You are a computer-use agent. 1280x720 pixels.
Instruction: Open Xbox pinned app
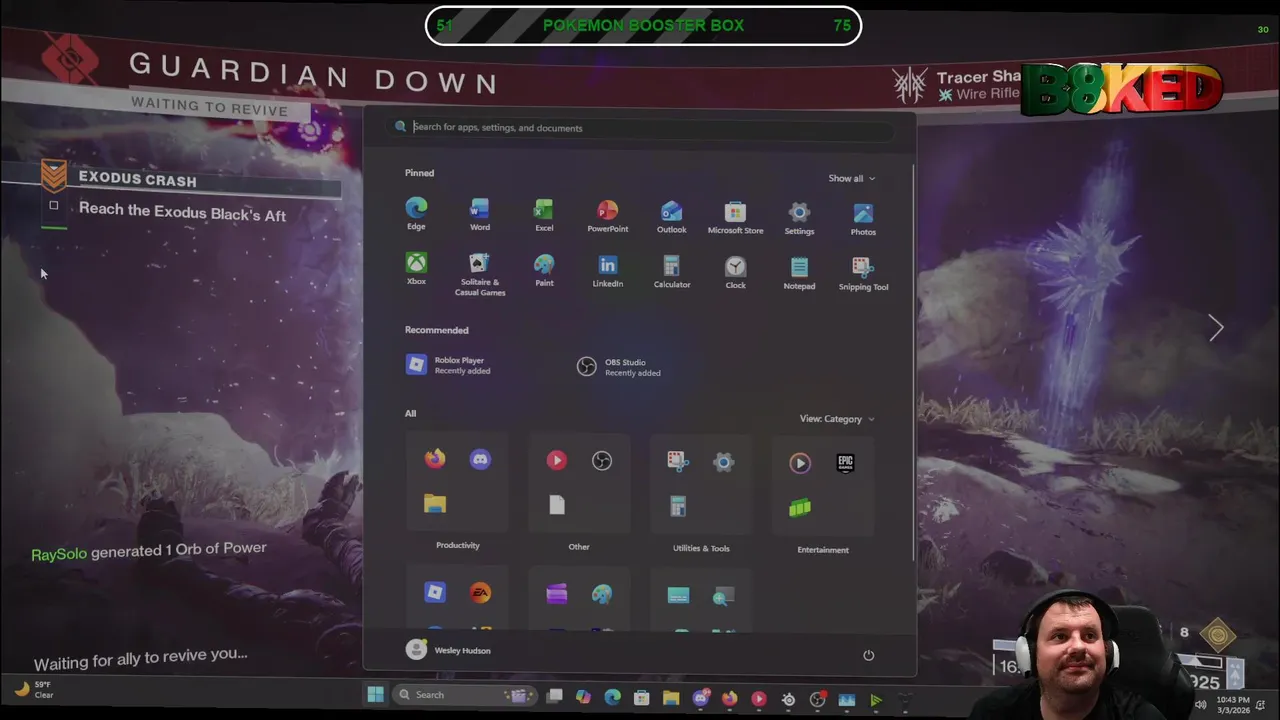click(x=416, y=268)
